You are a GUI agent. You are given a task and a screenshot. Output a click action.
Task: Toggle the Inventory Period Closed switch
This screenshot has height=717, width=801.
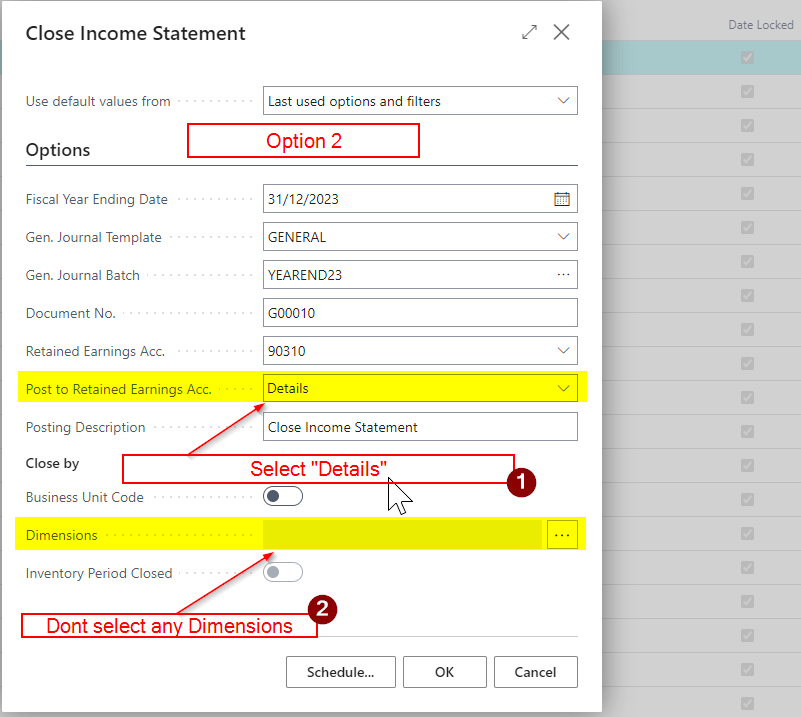tap(282, 573)
